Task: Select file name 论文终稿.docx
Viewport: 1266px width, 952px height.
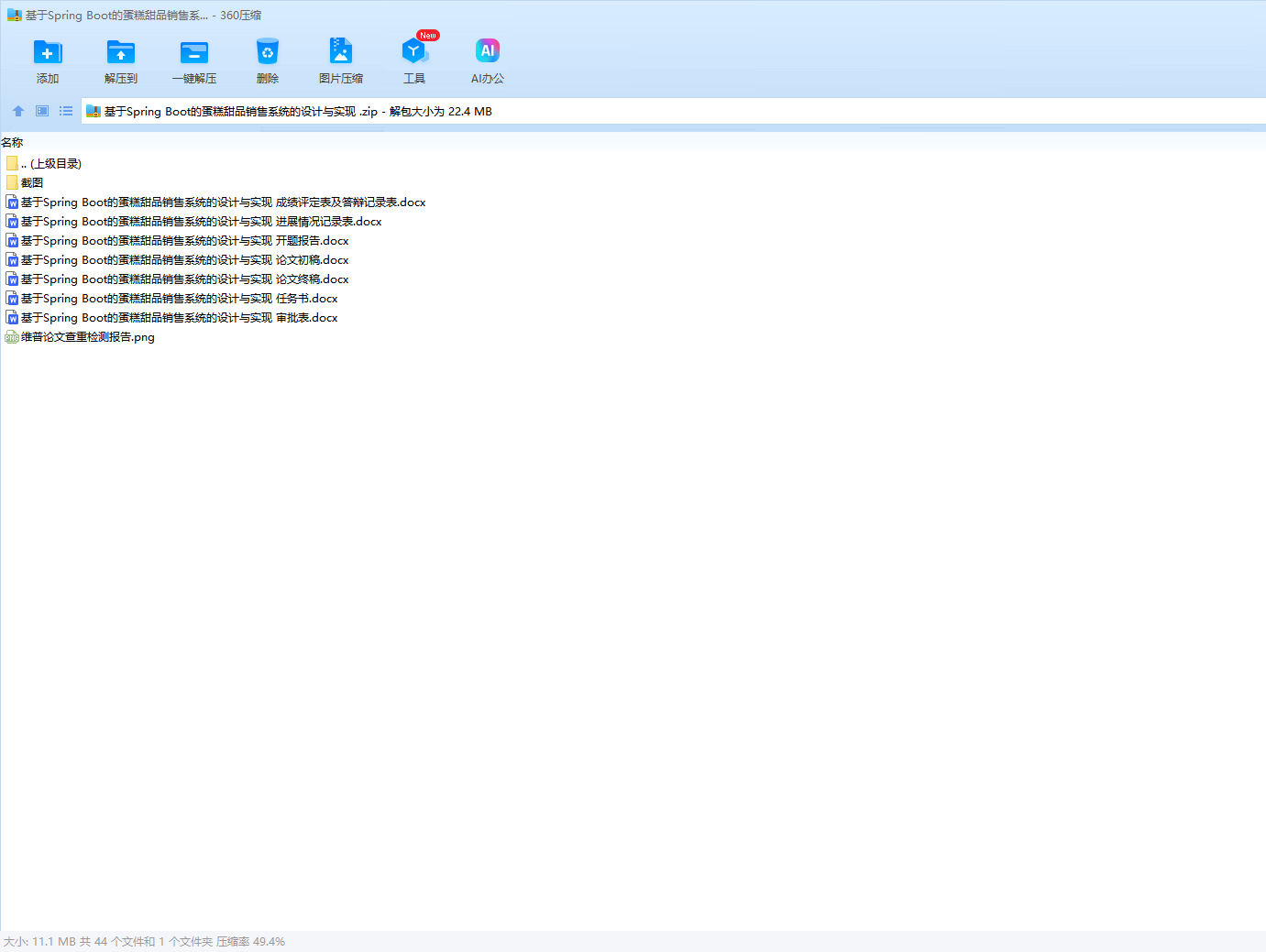Action: (185, 279)
